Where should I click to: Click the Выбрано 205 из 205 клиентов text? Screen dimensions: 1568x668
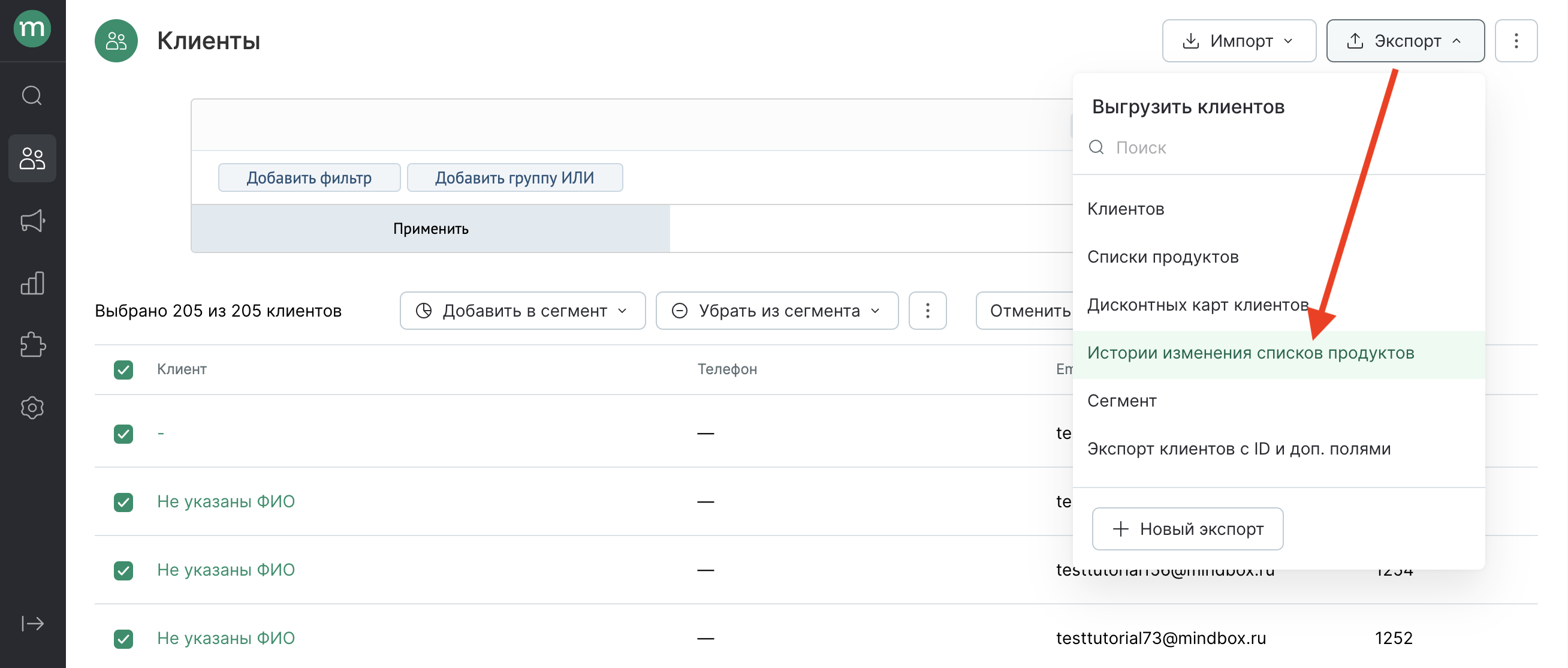pos(218,311)
